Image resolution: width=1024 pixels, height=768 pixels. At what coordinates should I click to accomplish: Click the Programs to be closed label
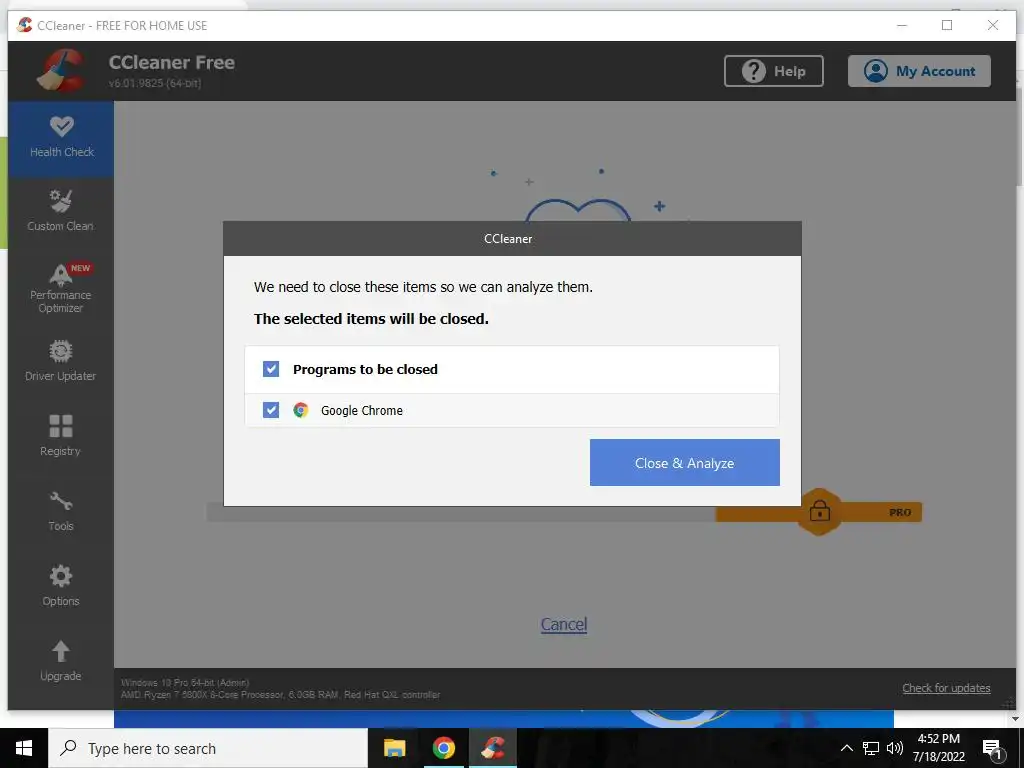(365, 370)
